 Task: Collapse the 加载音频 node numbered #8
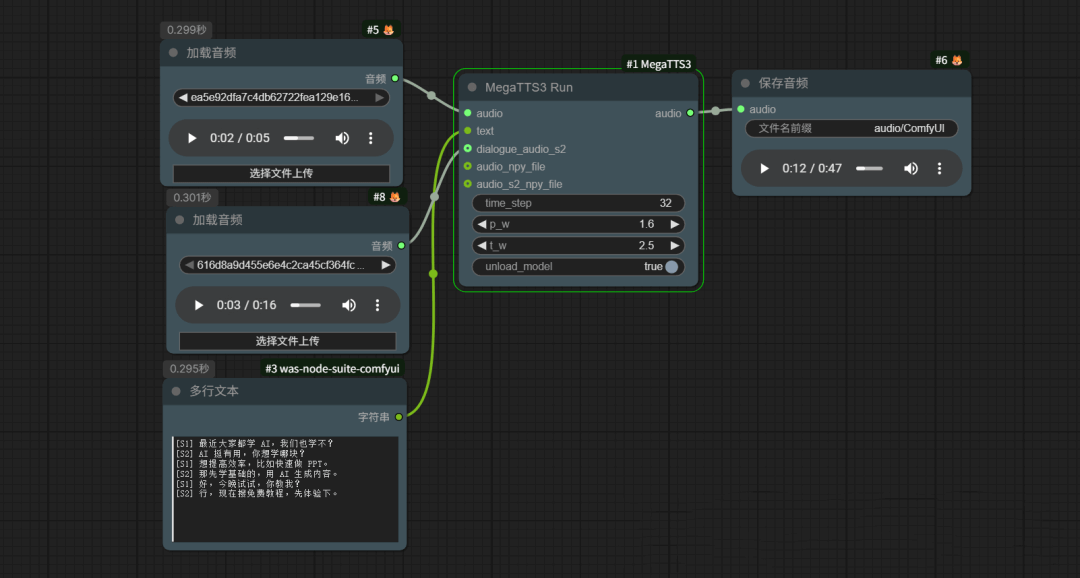(180, 220)
